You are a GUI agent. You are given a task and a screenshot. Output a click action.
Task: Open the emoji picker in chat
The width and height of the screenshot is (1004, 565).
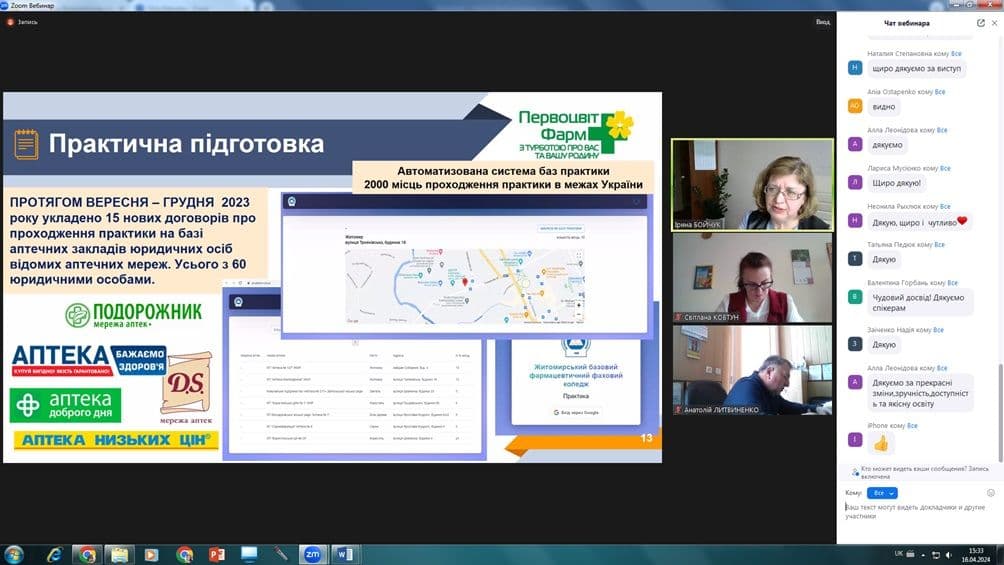991,493
